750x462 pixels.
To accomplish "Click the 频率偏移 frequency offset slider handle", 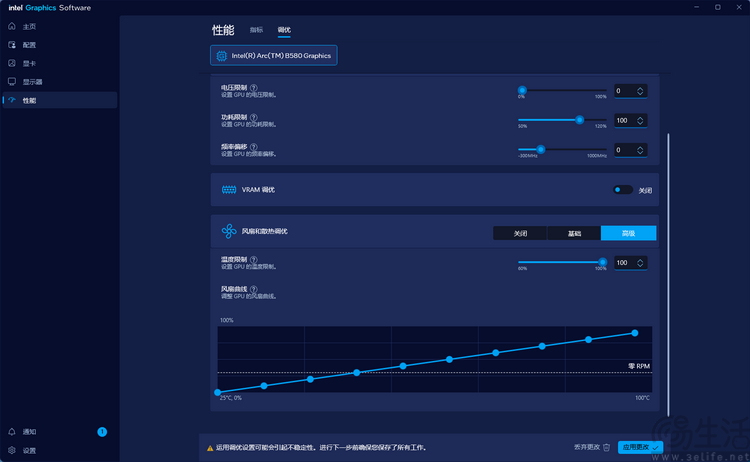I will coord(540,149).
